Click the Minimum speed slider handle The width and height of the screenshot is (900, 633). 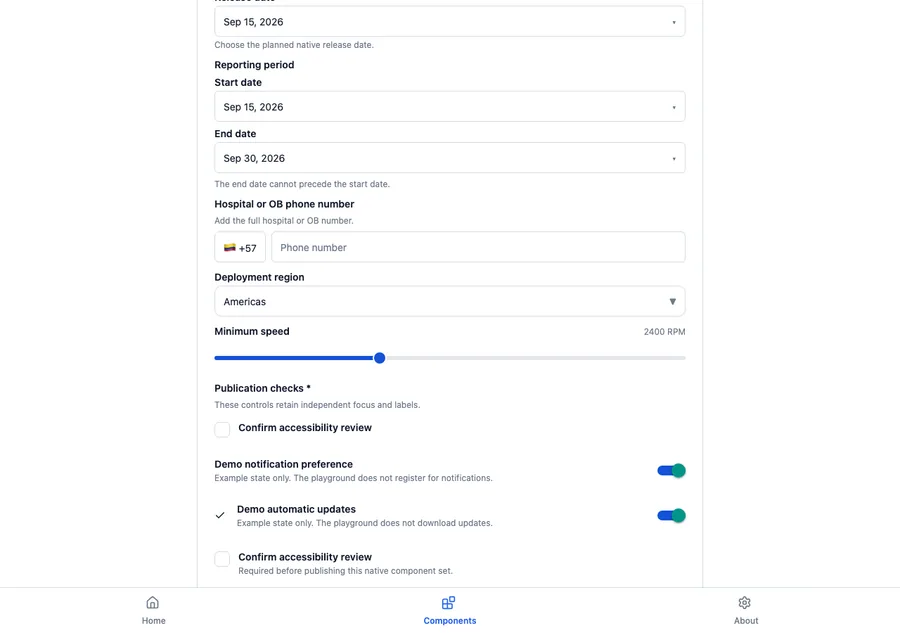pyautogui.click(x=379, y=358)
